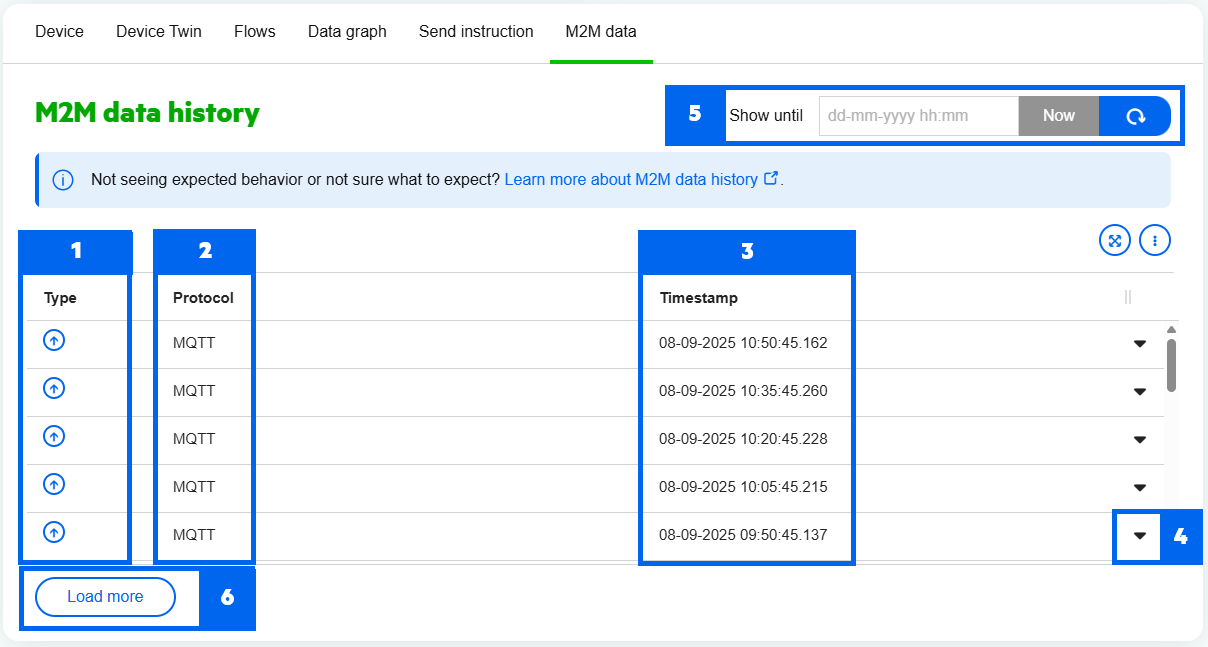
Task: Expand the 10:05:45.215 message row
Action: point(1139,488)
